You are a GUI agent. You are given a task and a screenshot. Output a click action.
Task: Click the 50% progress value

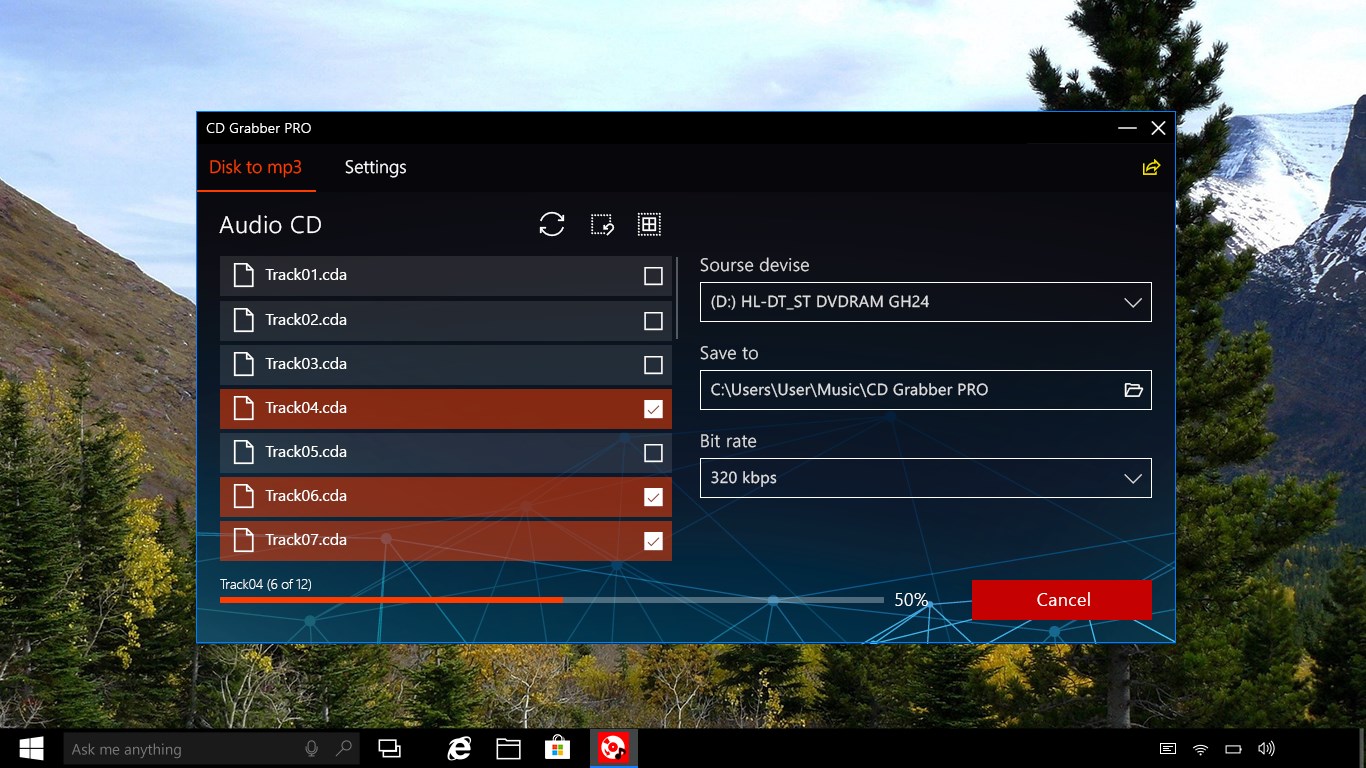tap(911, 600)
